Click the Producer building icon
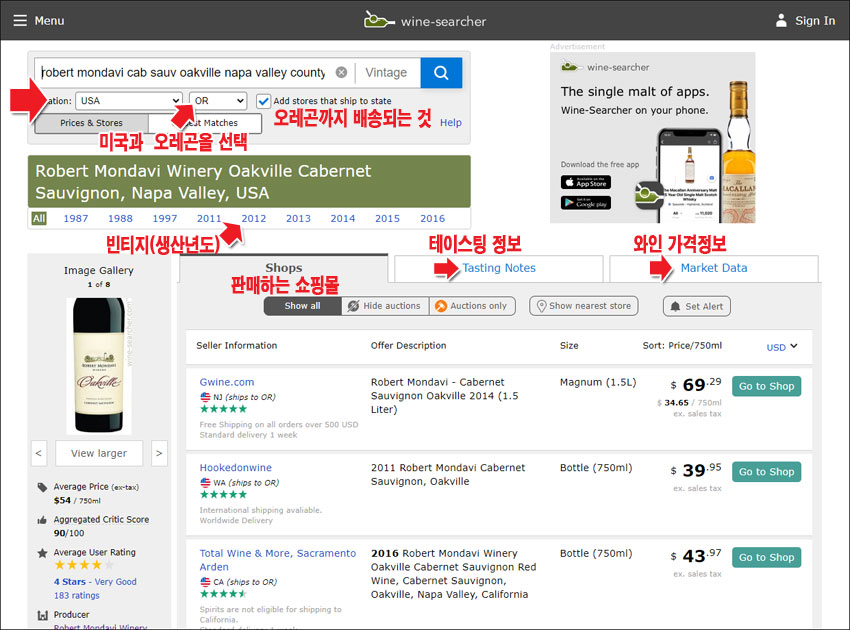Image resolution: width=850 pixels, height=630 pixels. 42,615
